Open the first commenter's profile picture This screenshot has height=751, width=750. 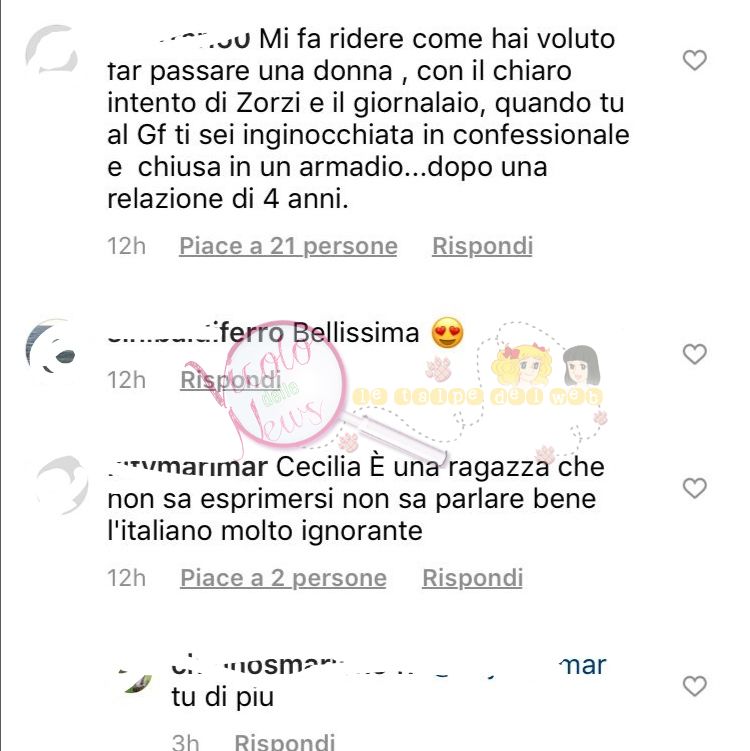click(52, 51)
